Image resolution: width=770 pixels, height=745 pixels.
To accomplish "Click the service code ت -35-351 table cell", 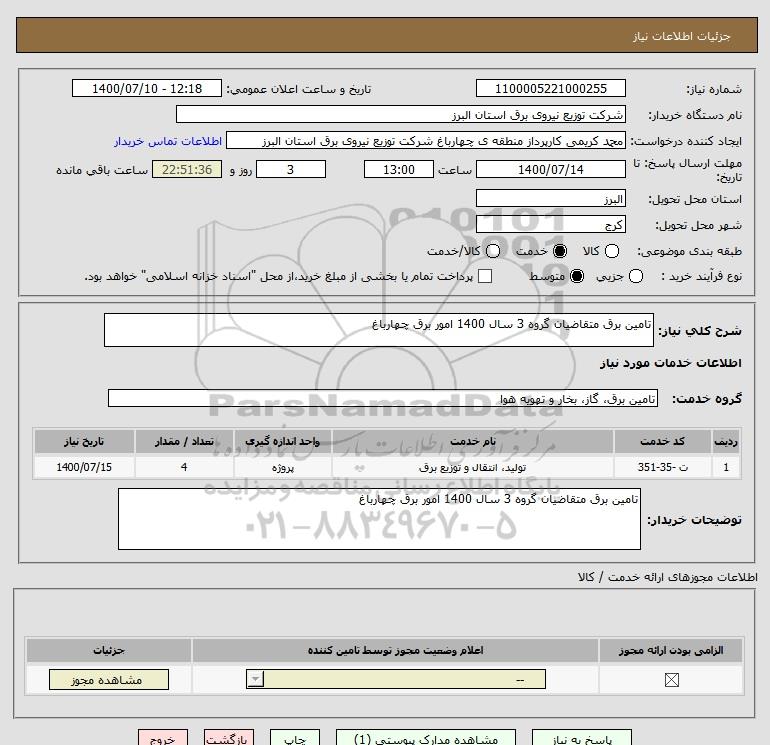I will click(662, 467).
